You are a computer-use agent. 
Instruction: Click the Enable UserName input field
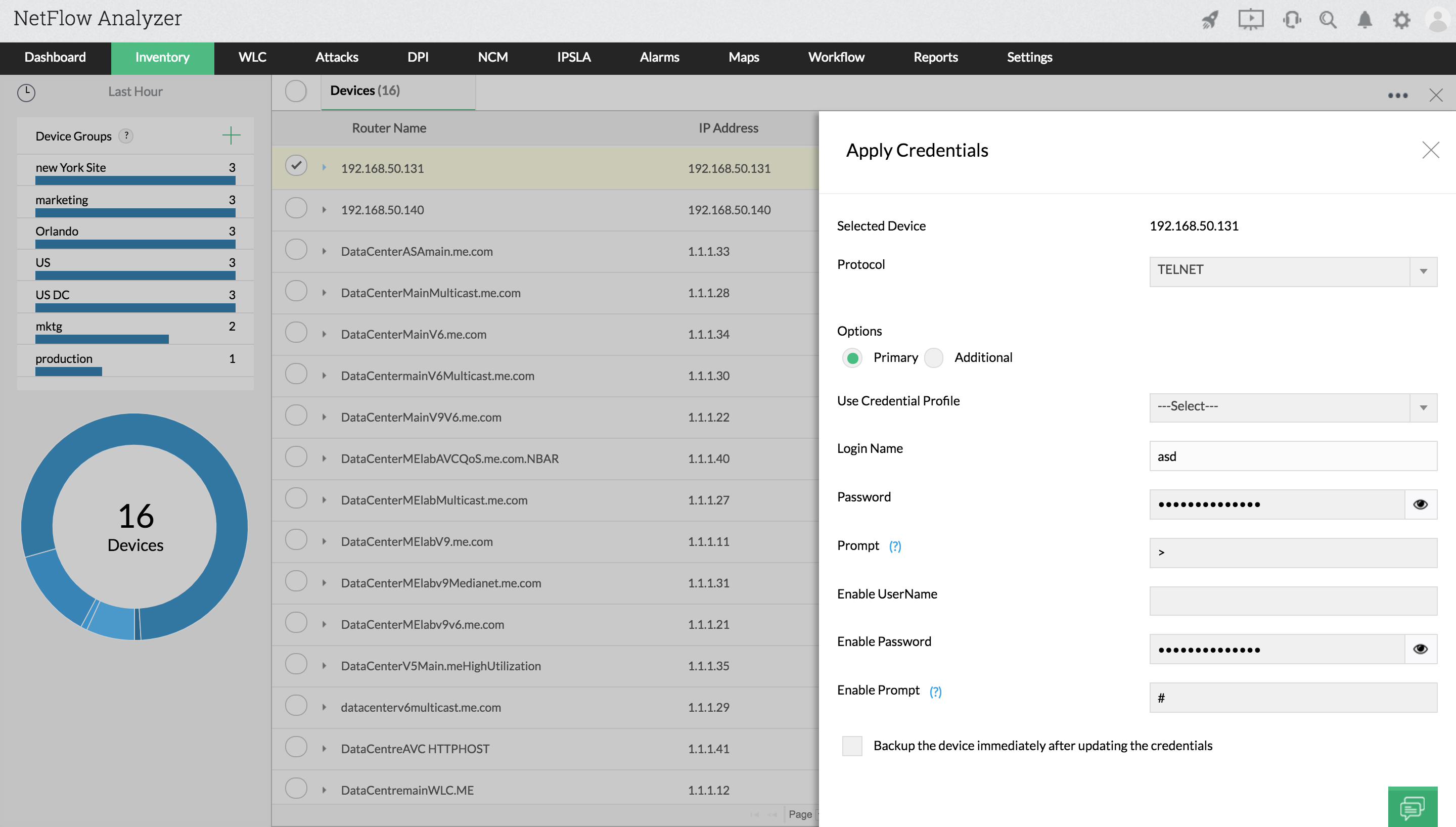click(1293, 601)
